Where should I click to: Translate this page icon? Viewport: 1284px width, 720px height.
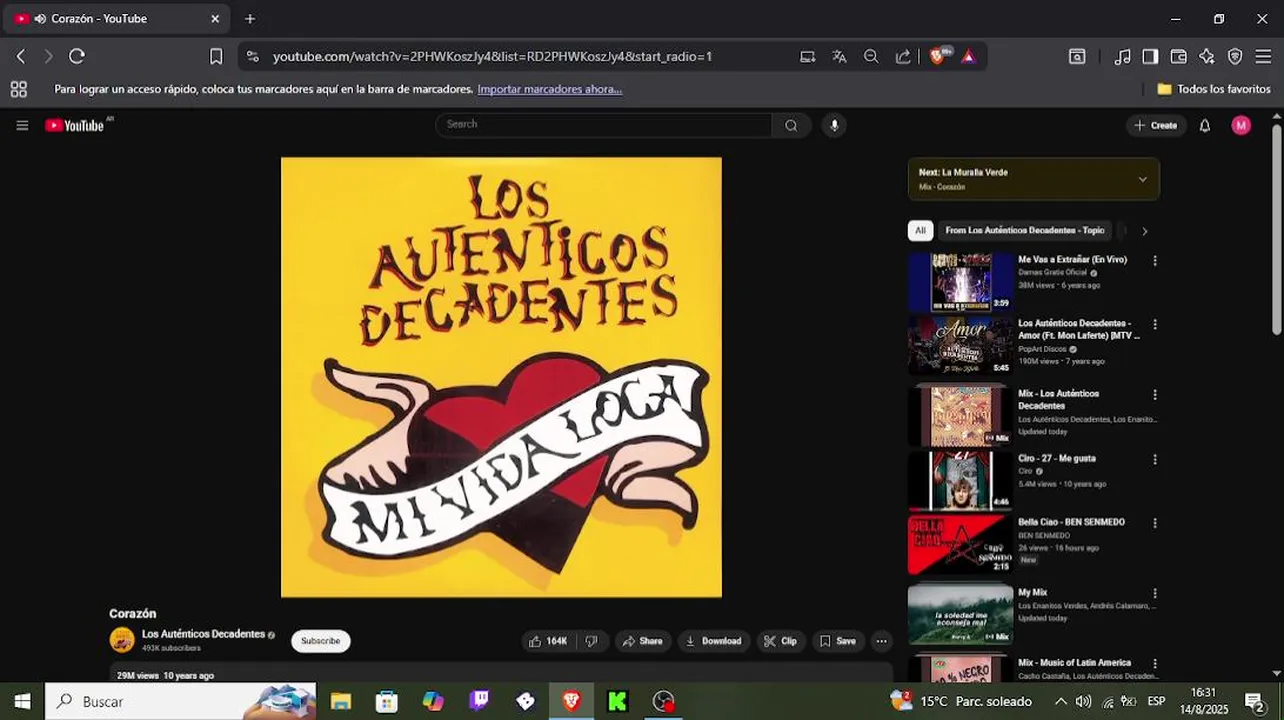(x=839, y=57)
